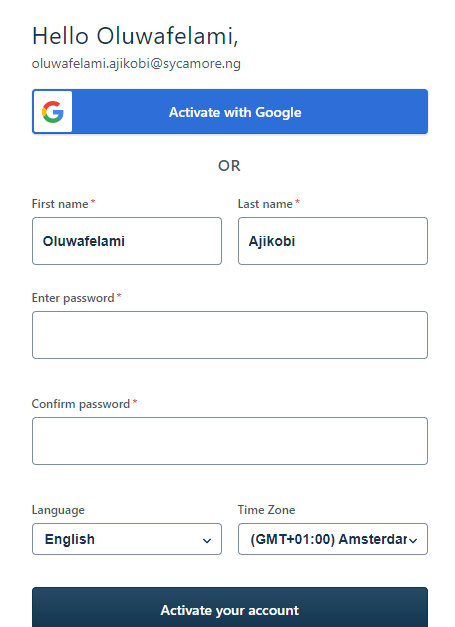Click the Confirm password label
Screen dimensions: 455x627
click(x=81, y=404)
